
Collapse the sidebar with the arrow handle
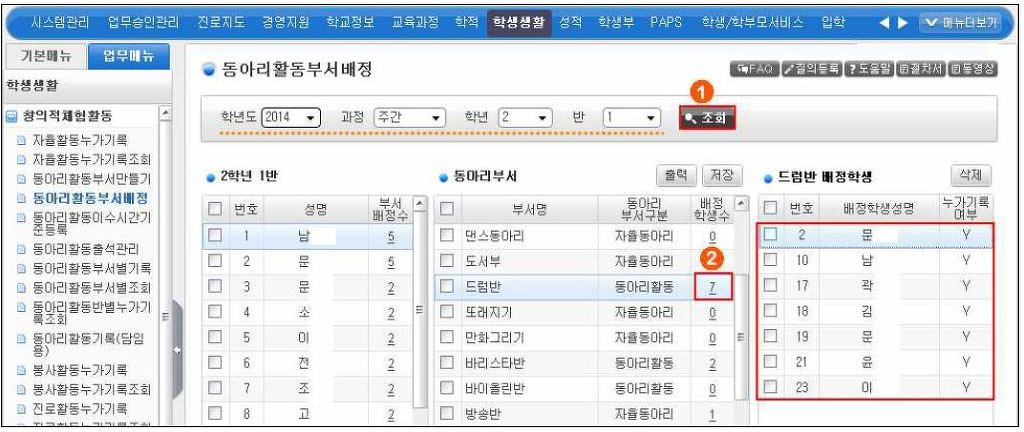coord(176,350)
